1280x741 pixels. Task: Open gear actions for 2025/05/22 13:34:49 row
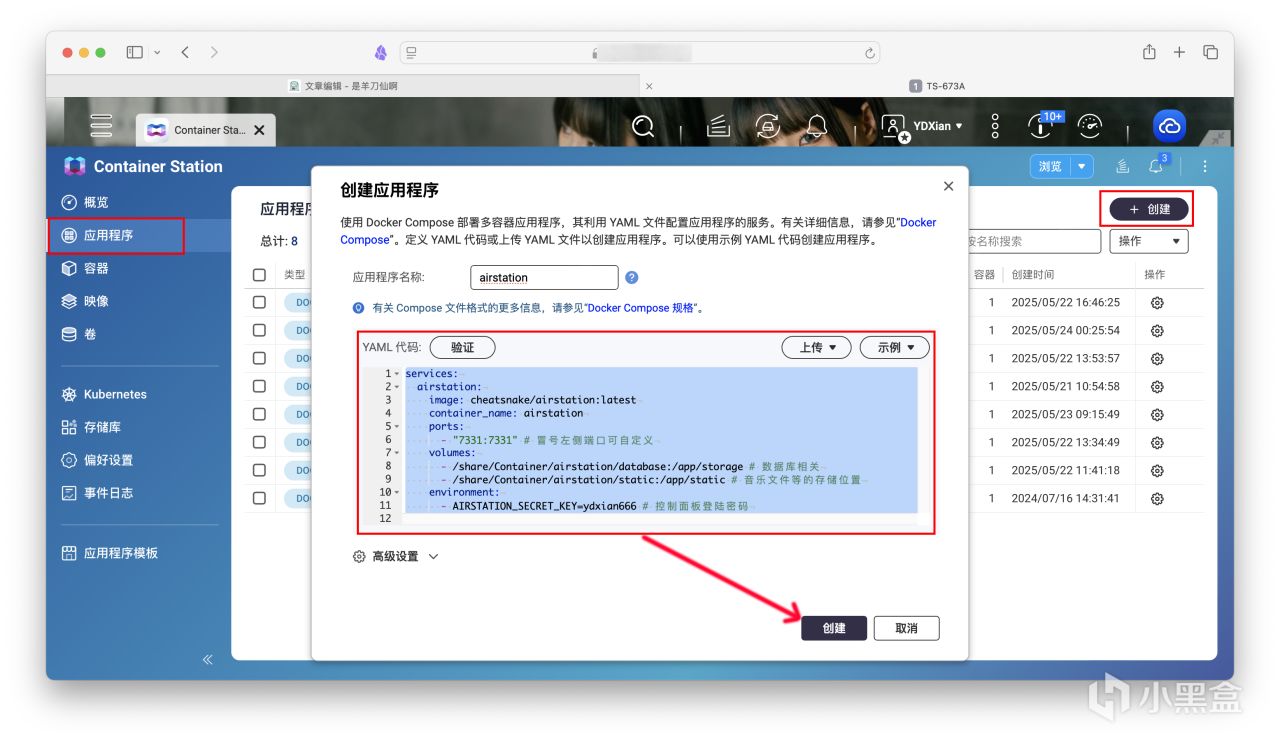pos(1157,442)
